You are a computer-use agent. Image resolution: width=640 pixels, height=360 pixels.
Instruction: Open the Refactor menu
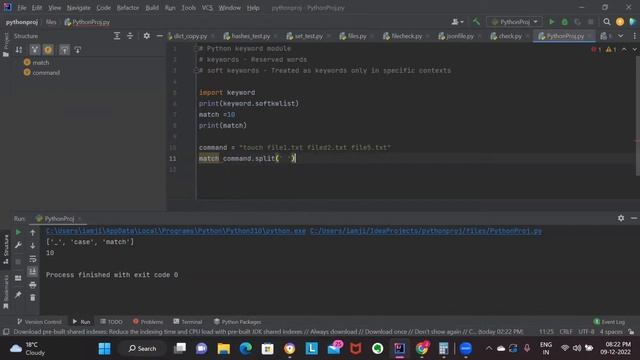pos(128,8)
